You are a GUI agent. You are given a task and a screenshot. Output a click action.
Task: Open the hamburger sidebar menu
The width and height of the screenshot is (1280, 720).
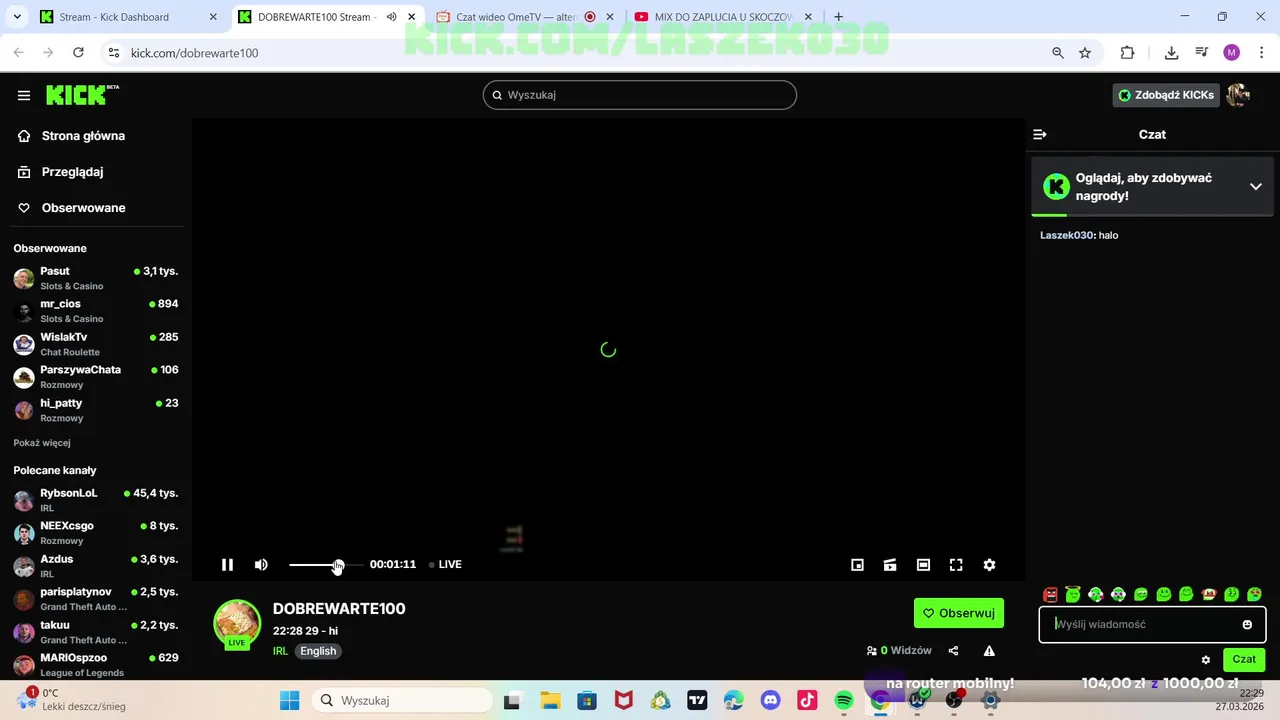24,95
